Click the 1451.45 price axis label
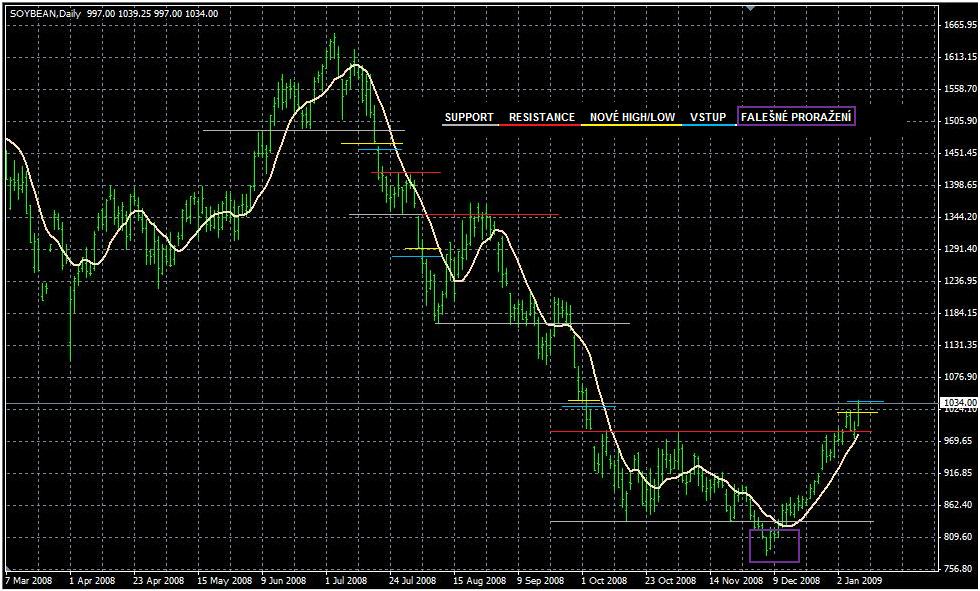The width and height of the screenshot is (980, 591). pos(962,153)
